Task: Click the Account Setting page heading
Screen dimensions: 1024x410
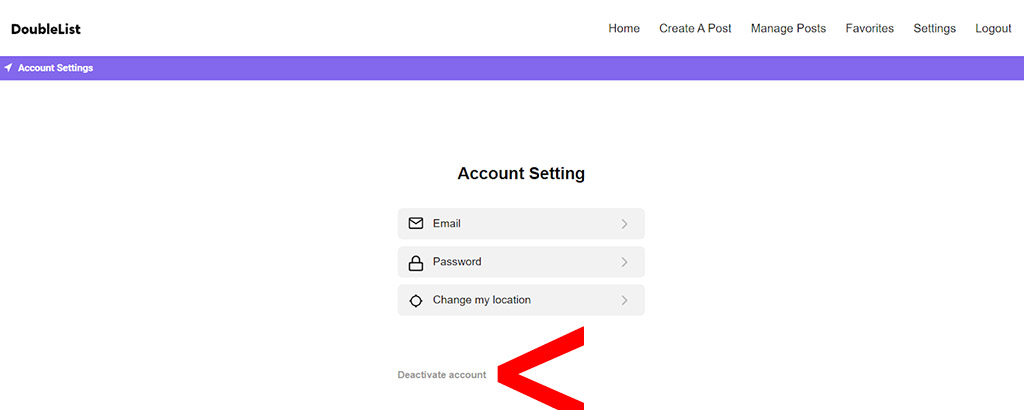Action: coord(521,174)
